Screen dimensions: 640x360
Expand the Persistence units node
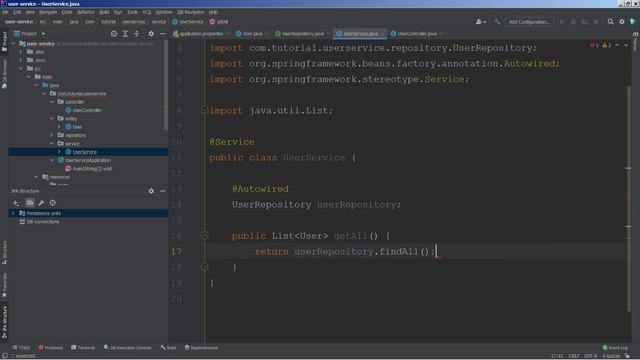click(x=13, y=213)
